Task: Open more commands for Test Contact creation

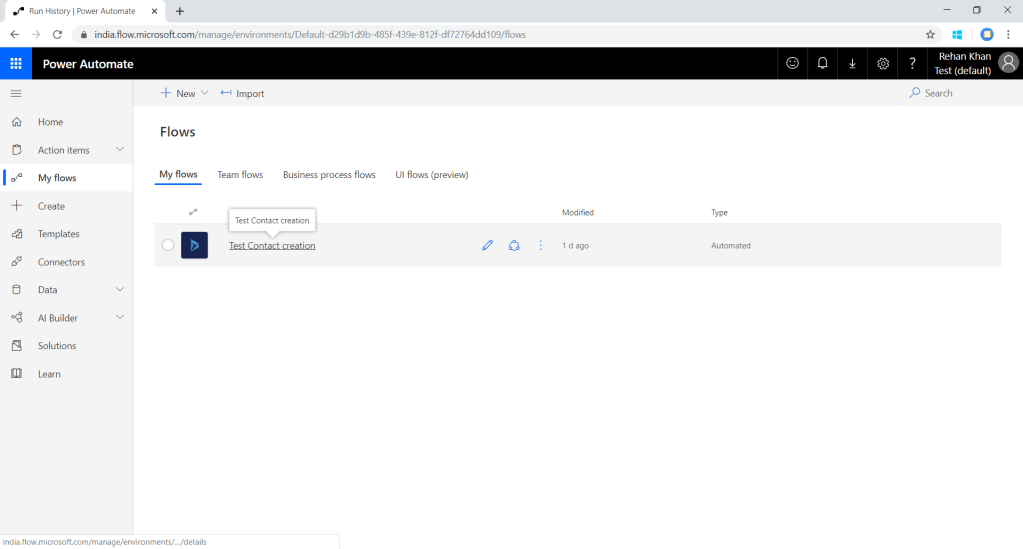Action: coord(541,246)
